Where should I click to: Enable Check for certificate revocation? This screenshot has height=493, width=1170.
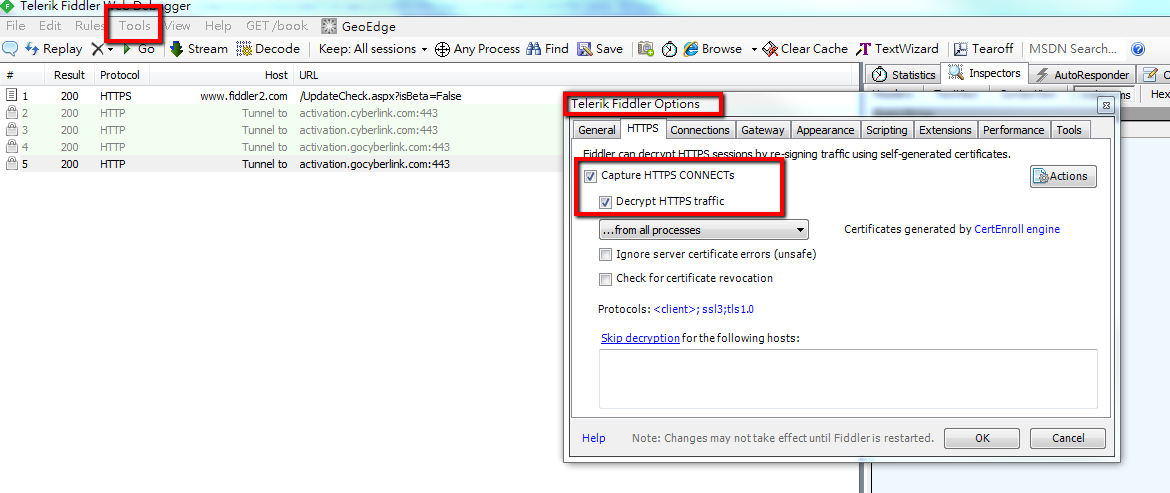[605, 279]
